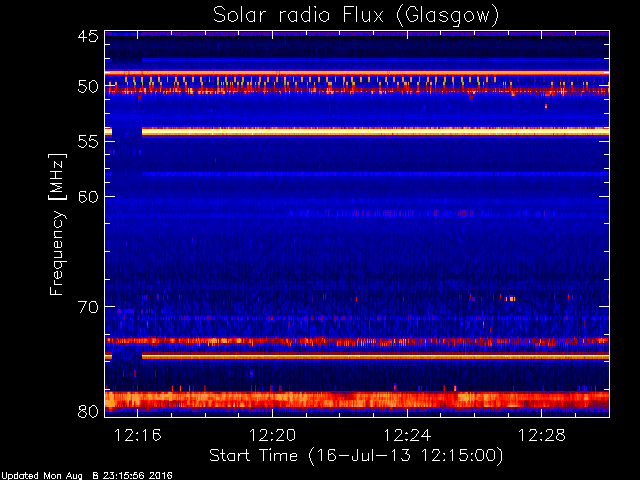Click the 12:24 time tick label
The height and width of the screenshot is (480, 640).
pyautogui.click(x=407, y=435)
